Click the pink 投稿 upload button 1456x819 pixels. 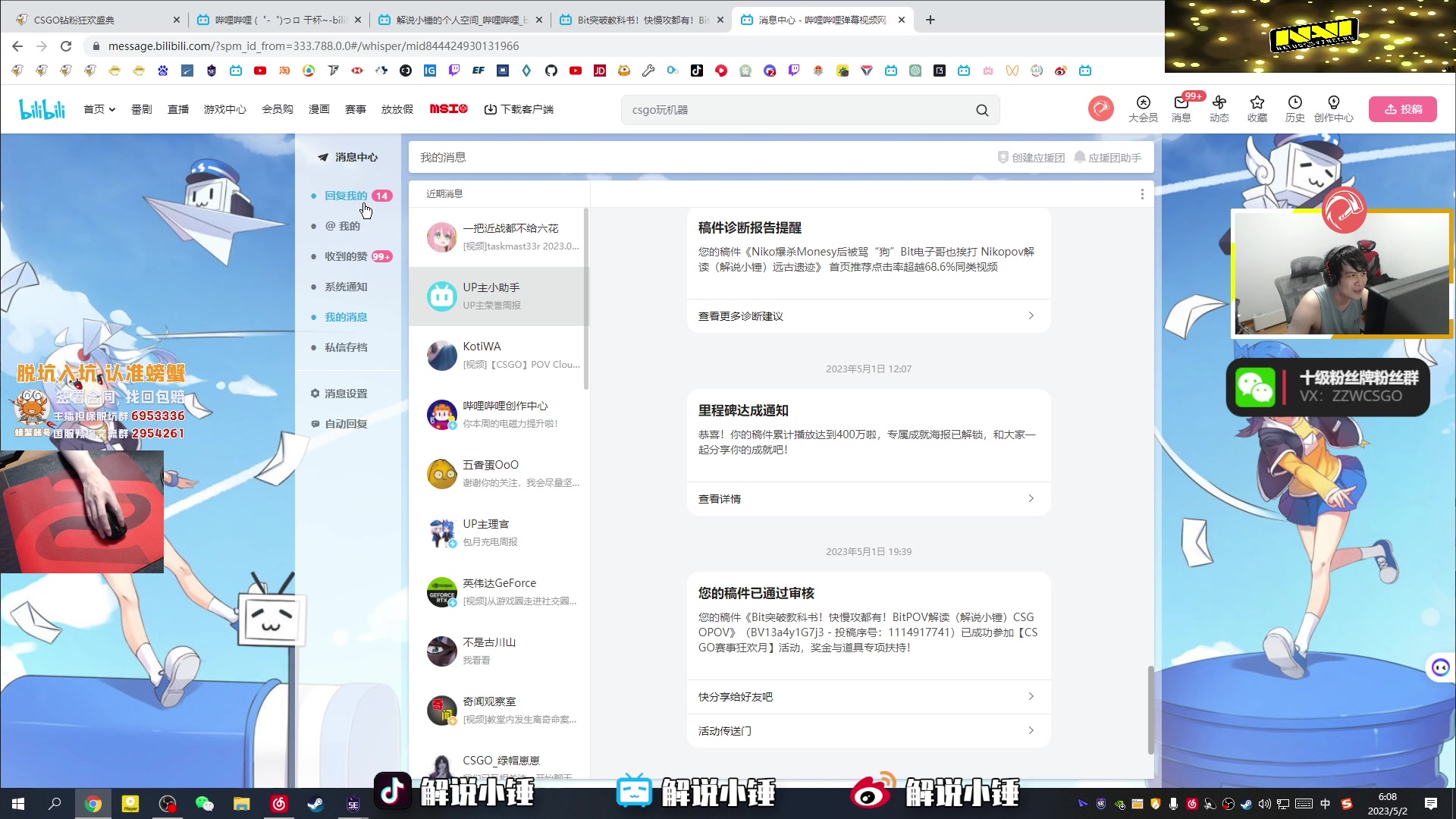click(1402, 108)
